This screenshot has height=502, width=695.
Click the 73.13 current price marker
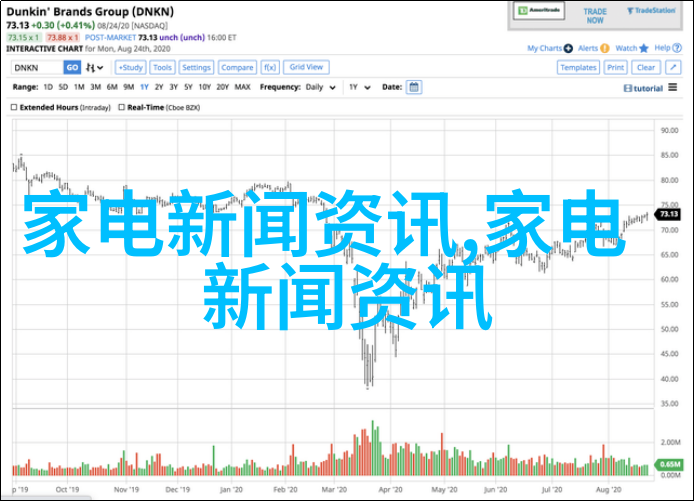tap(668, 214)
